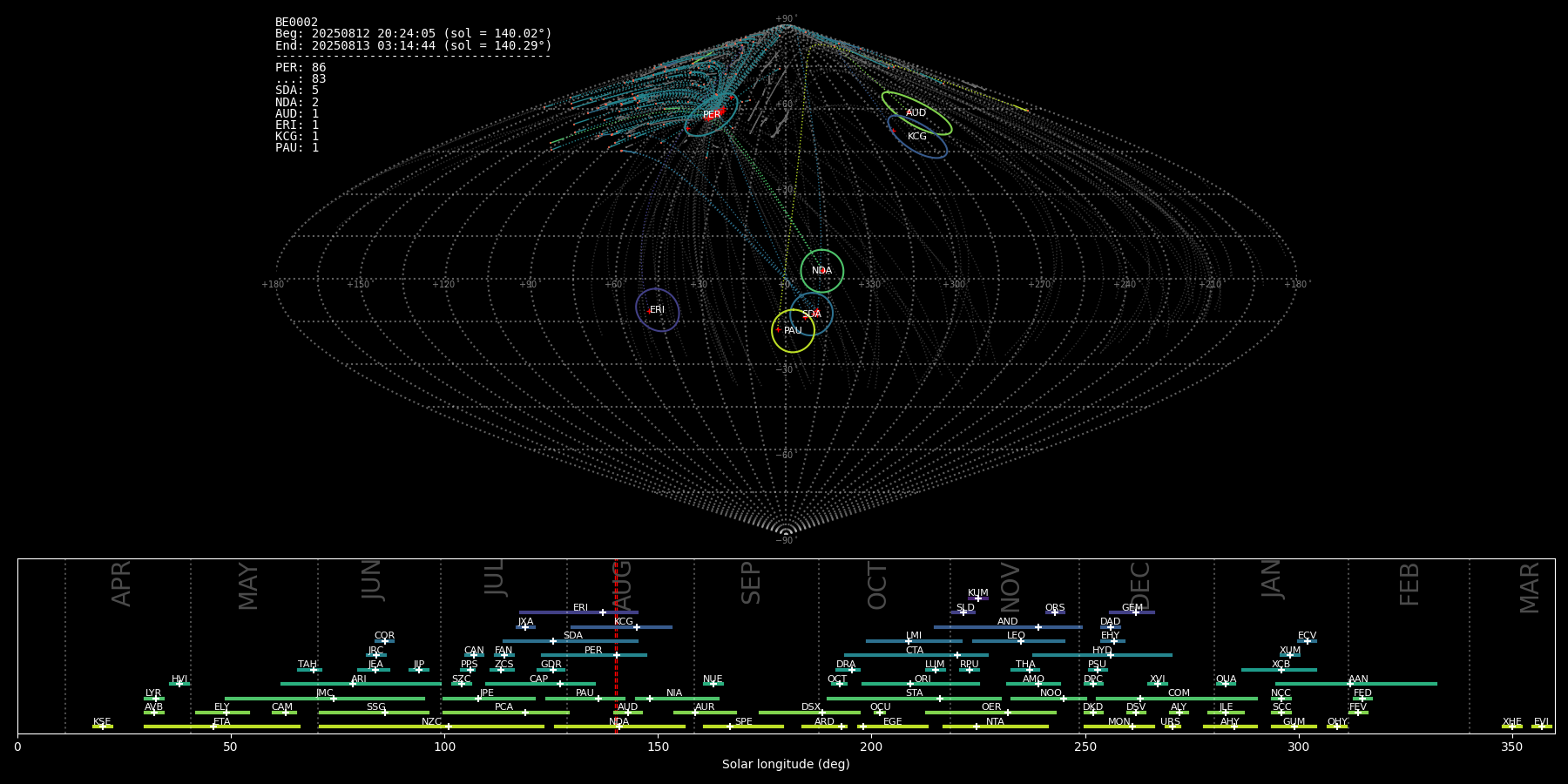Image resolution: width=1568 pixels, height=784 pixels.
Task: Select the AUD radiant ellipse on sky map
Action: 916,113
